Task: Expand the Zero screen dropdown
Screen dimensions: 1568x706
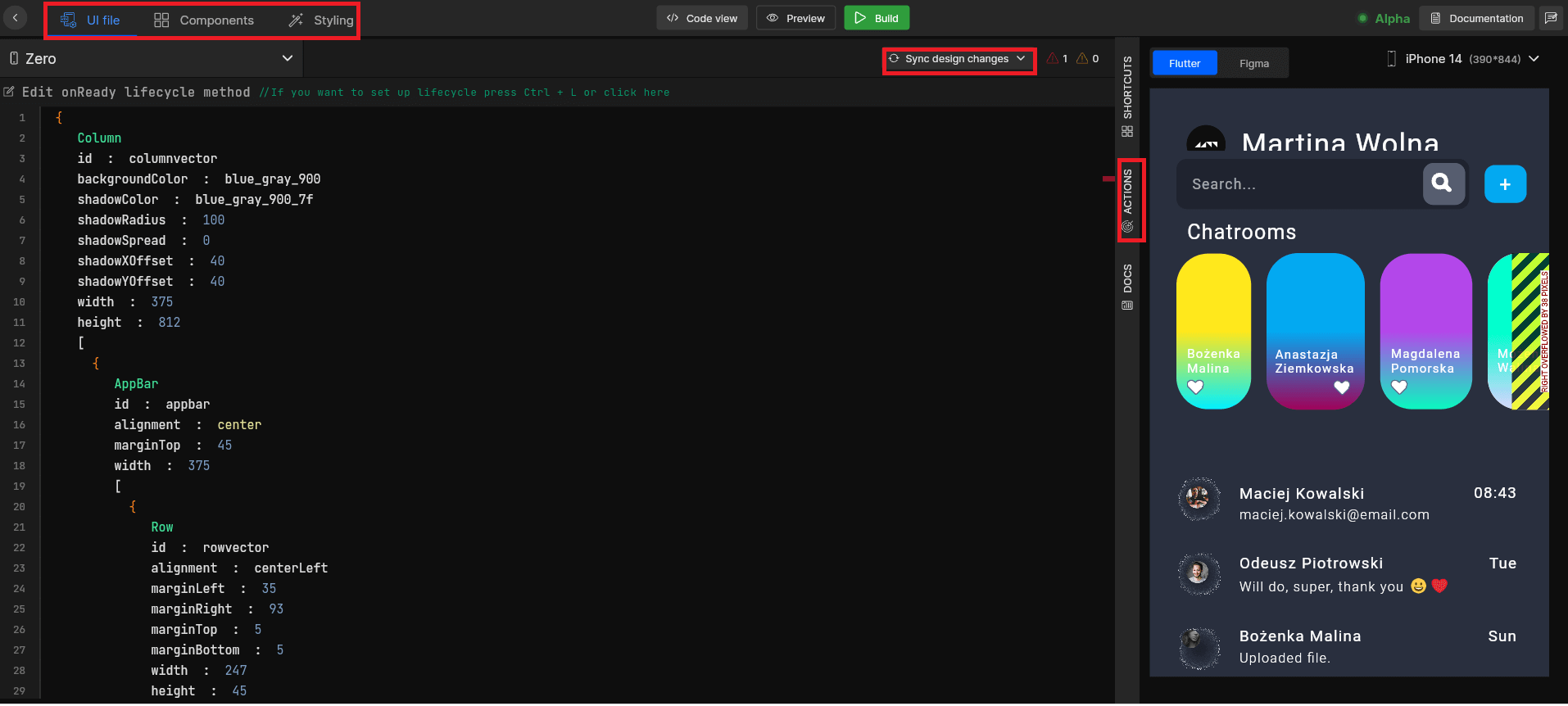Action: point(287,58)
